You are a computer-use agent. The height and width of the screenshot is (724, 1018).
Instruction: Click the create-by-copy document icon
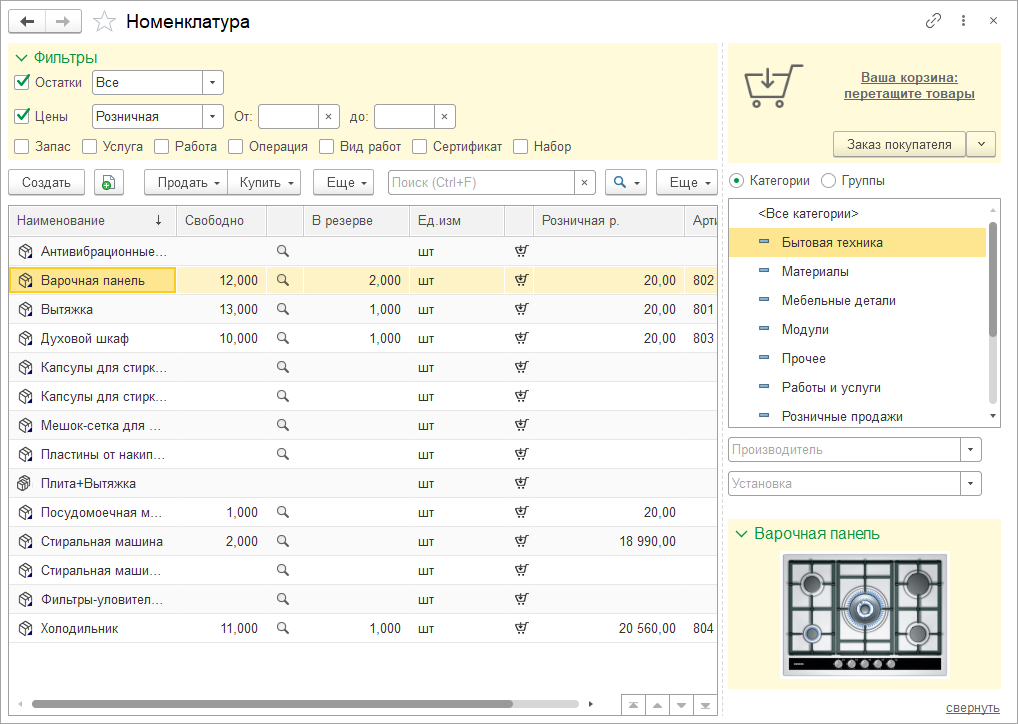[108, 182]
